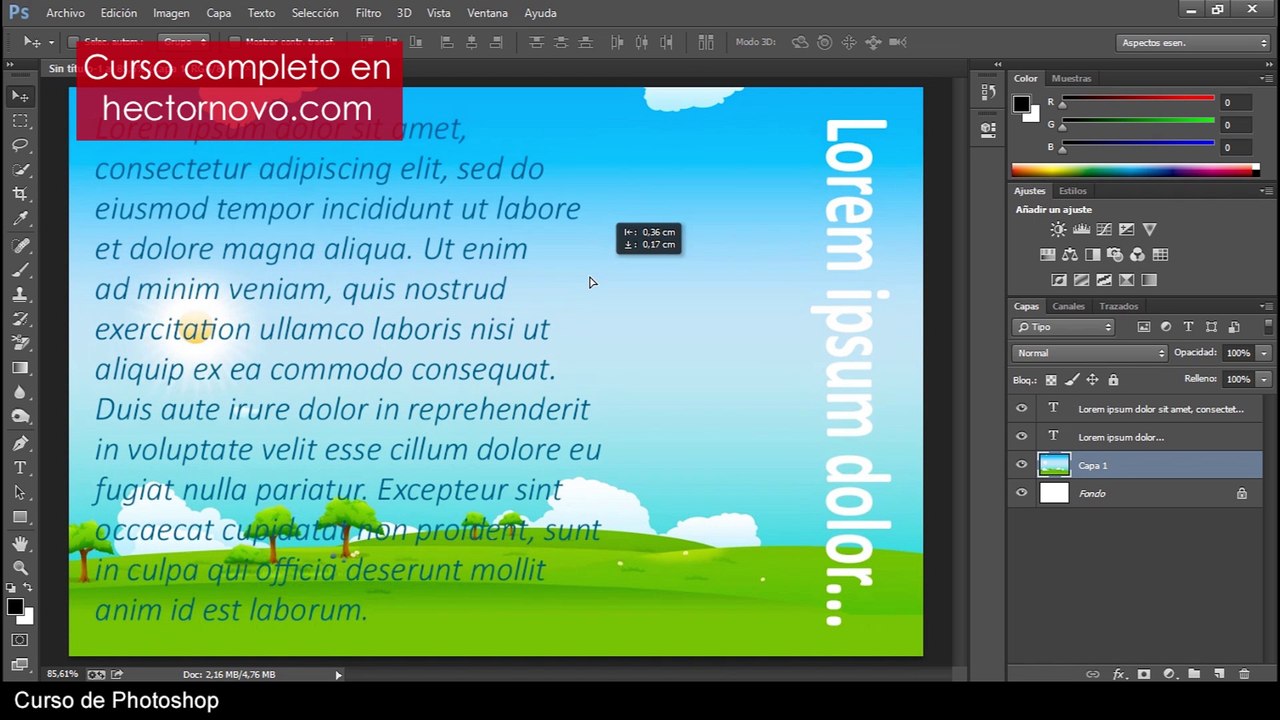Switch to the Trazados tab
This screenshot has height=720, width=1280.
click(x=1118, y=306)
